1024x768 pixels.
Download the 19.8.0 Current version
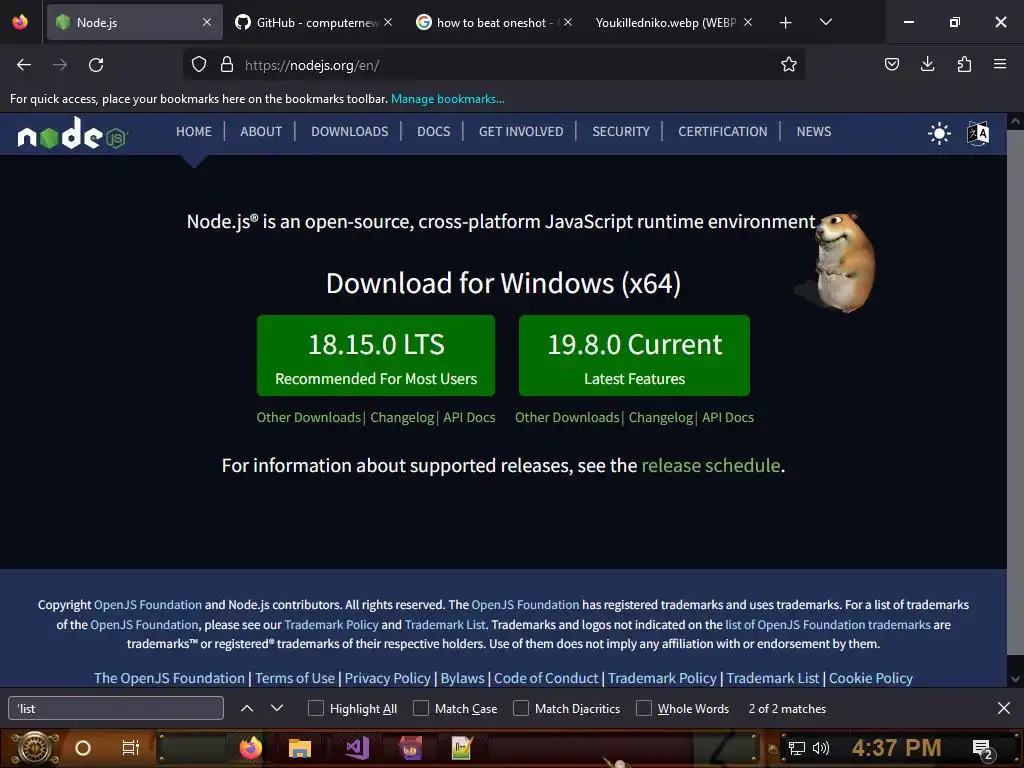tap(634, 355)
